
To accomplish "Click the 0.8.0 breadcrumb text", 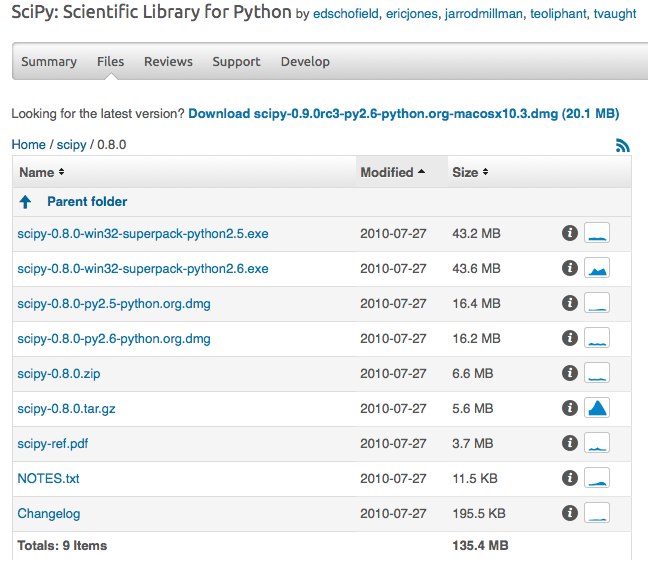I will [112, 145].
